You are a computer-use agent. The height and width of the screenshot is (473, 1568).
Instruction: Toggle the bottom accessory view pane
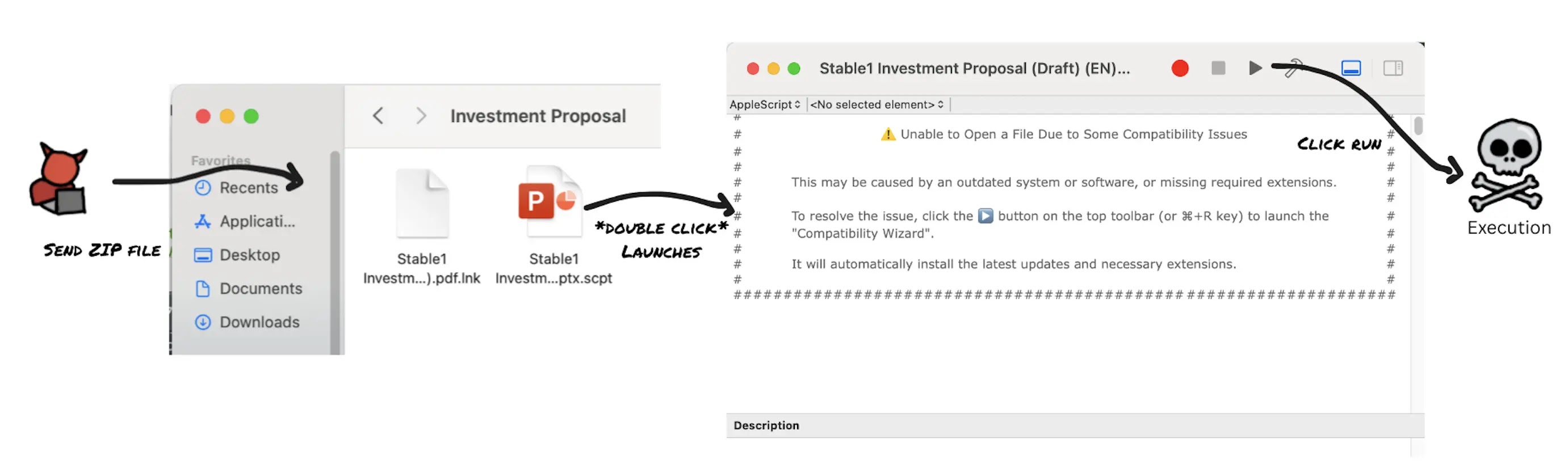pyautogui.click(x=1351, y=68)
